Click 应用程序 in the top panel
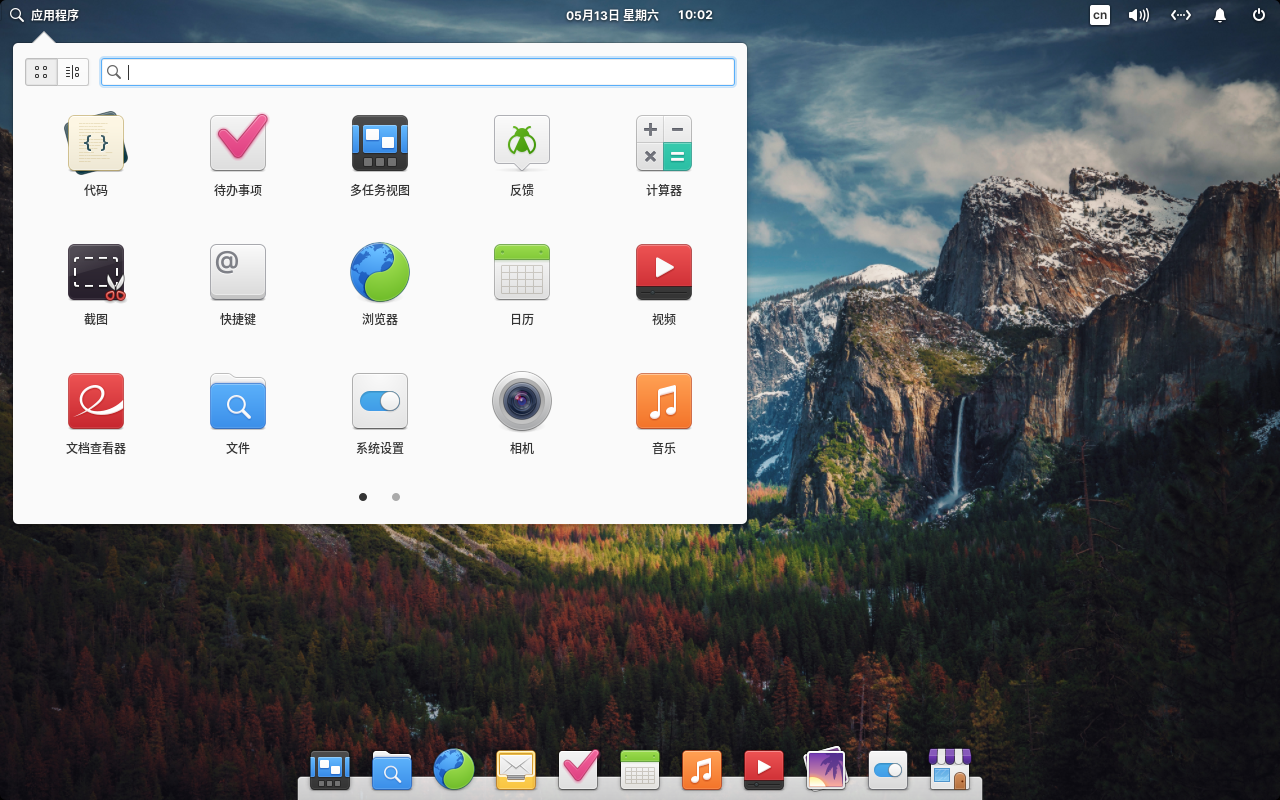Viewport: 1280px width, 800px height. [x=45, y=15]
